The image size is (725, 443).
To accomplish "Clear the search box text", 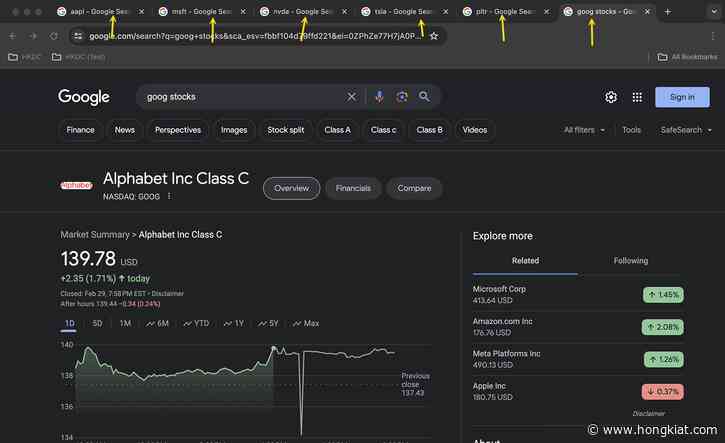I will [351, 97].
